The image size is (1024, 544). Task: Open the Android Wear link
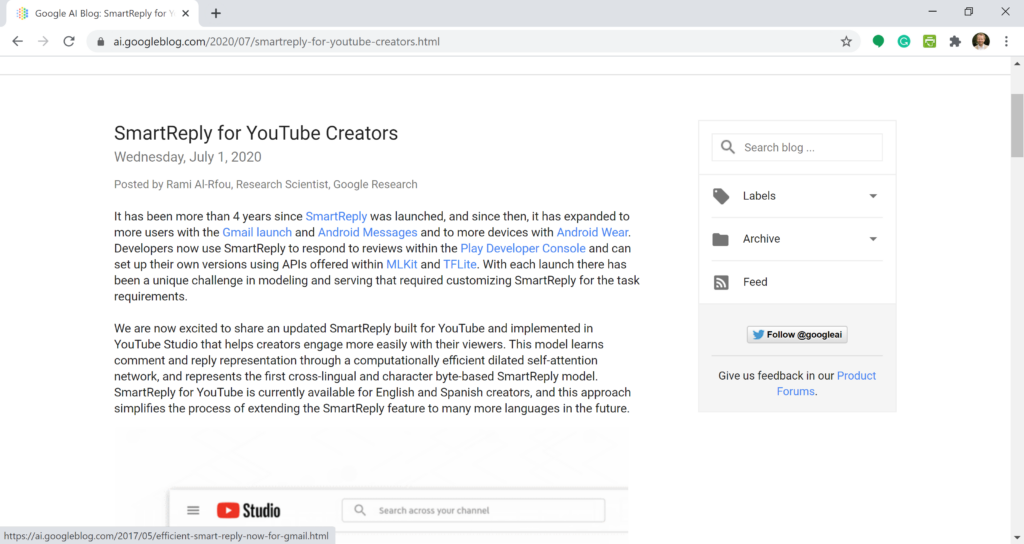[x=592, y=232]
